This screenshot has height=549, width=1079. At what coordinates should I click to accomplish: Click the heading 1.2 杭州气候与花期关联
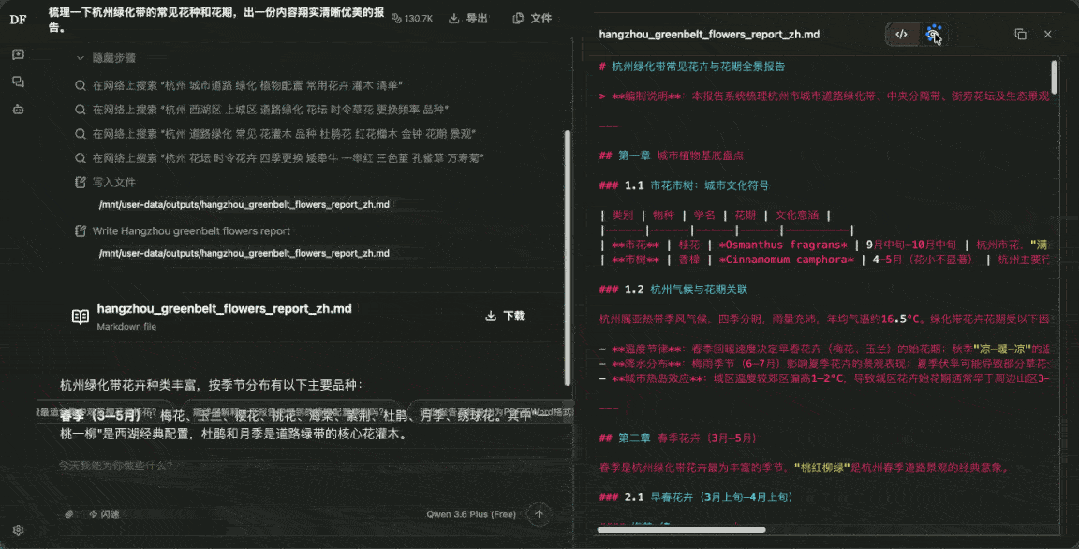(672, 289)
